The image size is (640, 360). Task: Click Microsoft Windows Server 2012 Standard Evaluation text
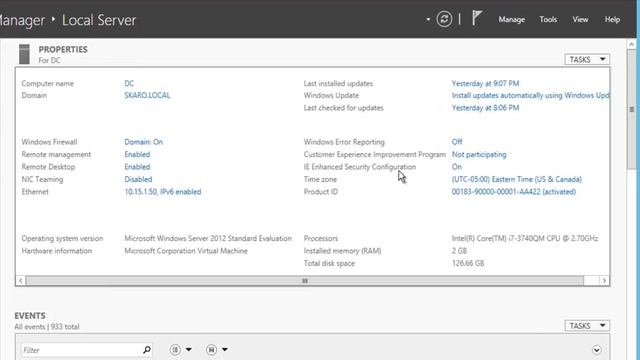[x=208, y=238]
